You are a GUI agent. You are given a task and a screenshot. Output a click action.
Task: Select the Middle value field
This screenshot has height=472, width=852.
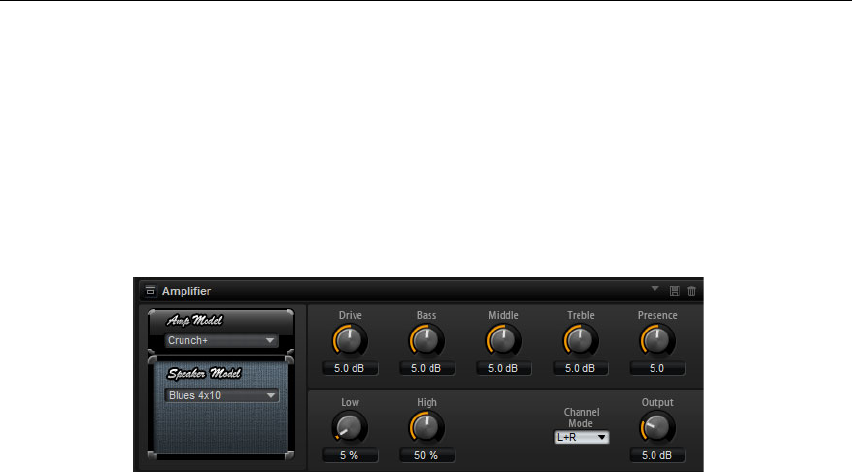pyautogui.click(x=503, y=368)
